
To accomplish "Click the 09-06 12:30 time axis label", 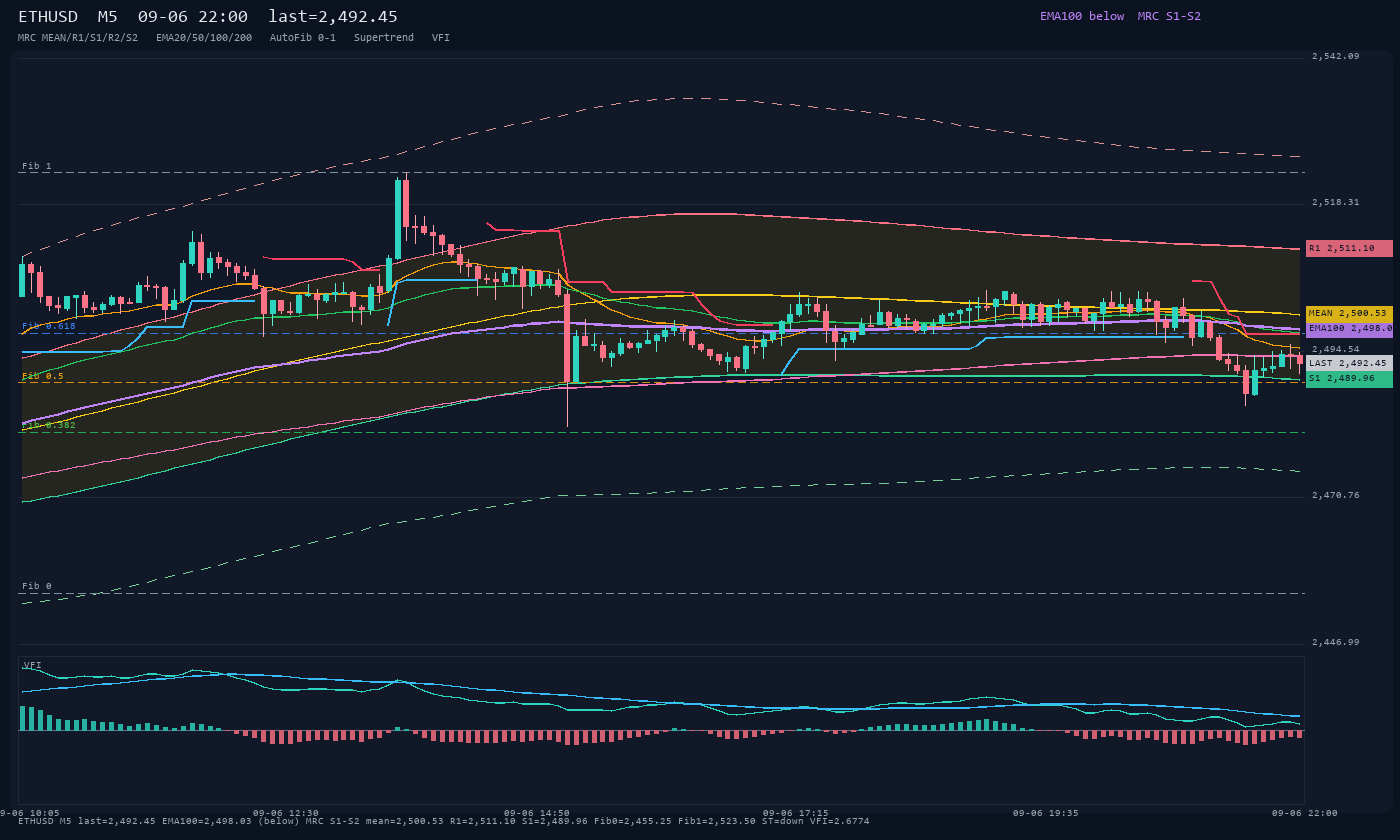I will tap(286, 813).
